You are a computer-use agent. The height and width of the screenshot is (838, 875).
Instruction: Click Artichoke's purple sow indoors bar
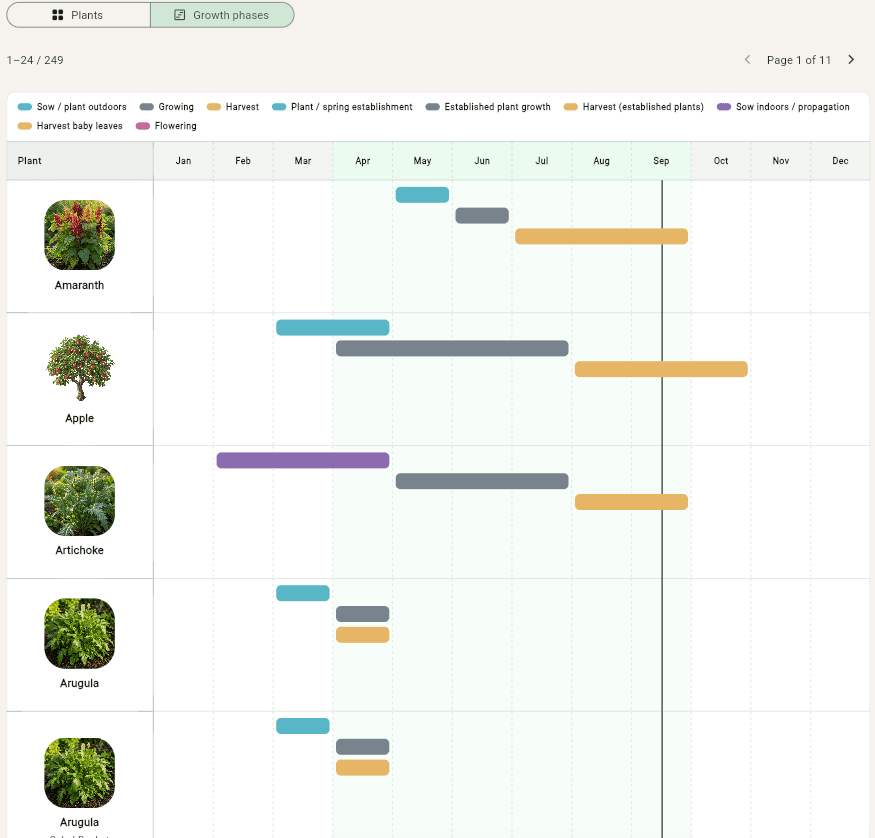(x=302, y=460)
